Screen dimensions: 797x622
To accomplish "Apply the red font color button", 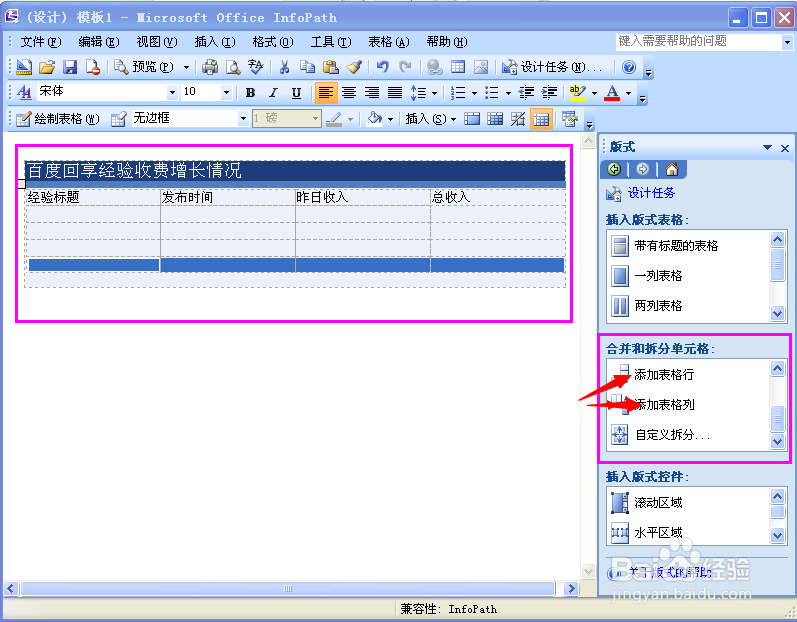I will coord(612,92).
